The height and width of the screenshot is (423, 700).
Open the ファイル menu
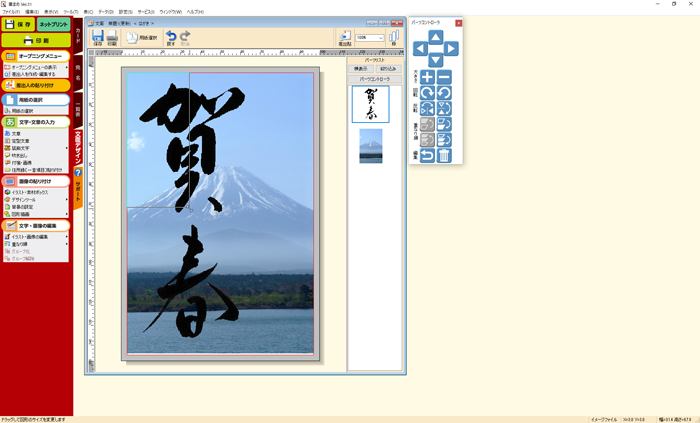point(11,11)
